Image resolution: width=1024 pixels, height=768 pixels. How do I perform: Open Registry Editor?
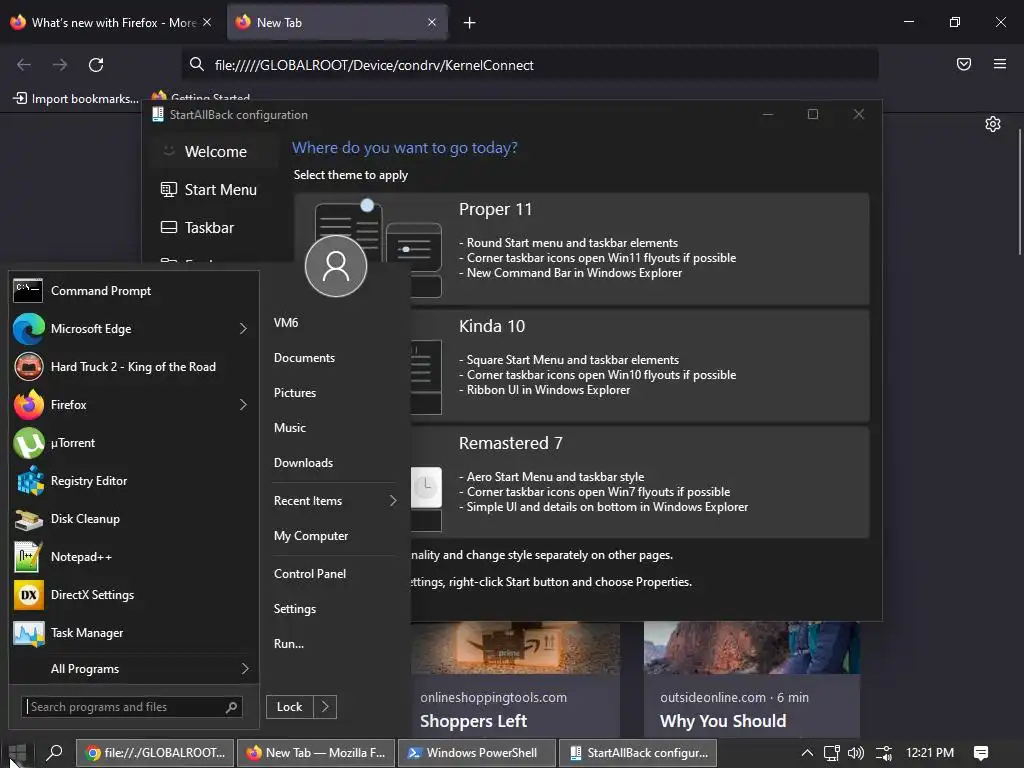134,481
